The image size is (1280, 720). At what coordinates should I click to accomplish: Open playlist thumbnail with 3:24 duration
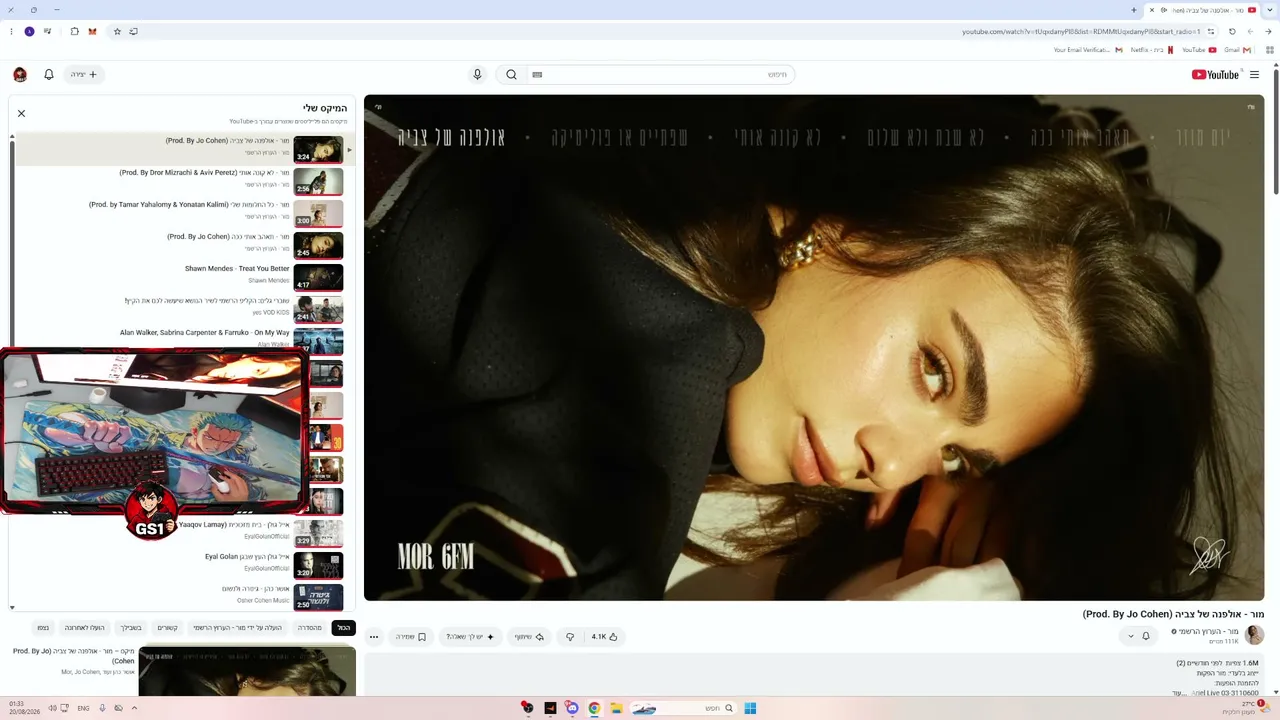318,149
